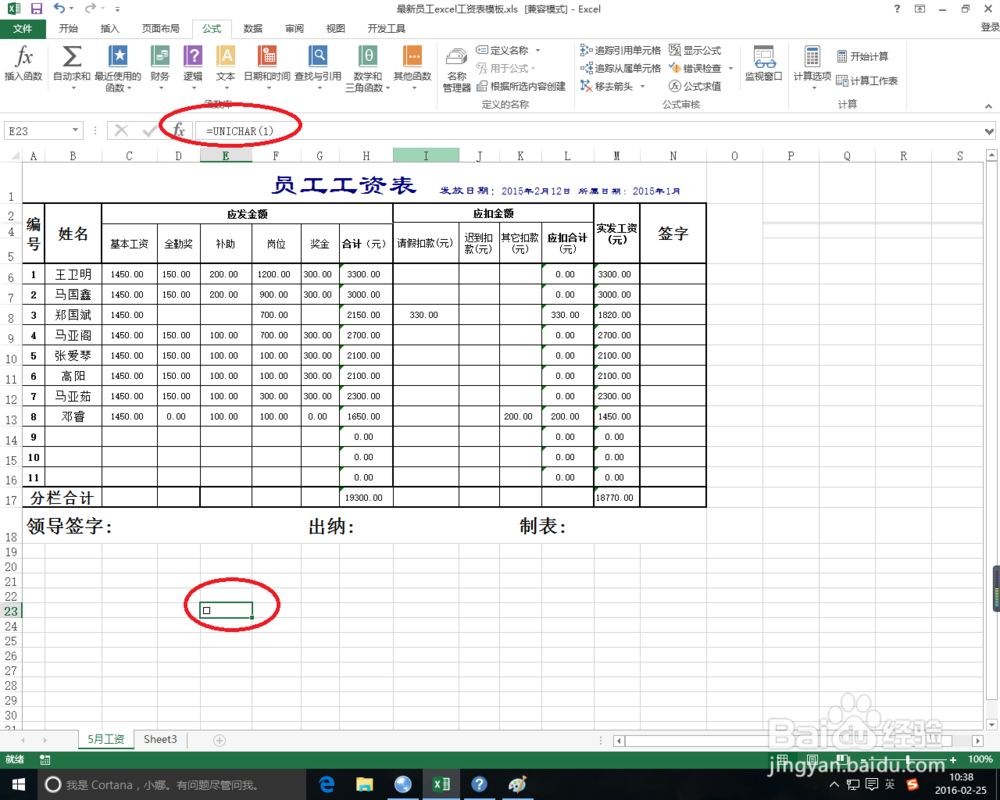Open the Name Box dropdown arrow
This screenshot has width=1000, height=800.
(75, 130)
